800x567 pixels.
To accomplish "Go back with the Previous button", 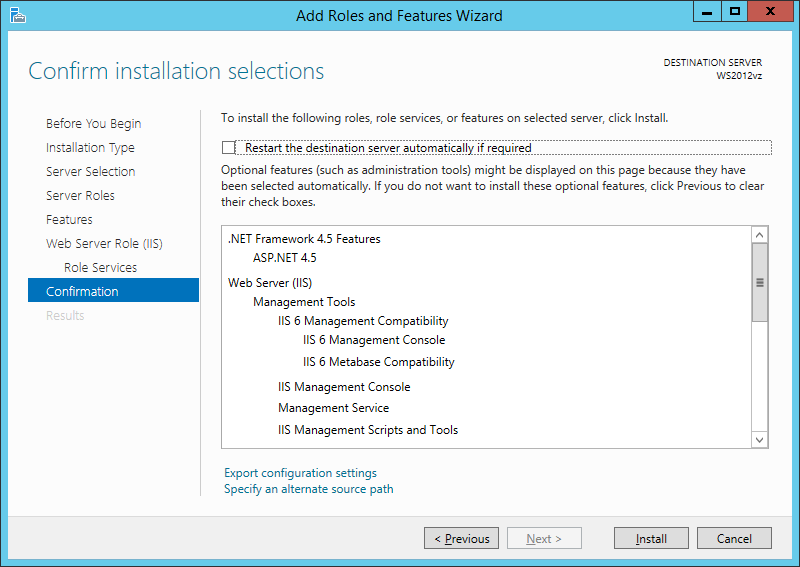I will click(462, 539).
